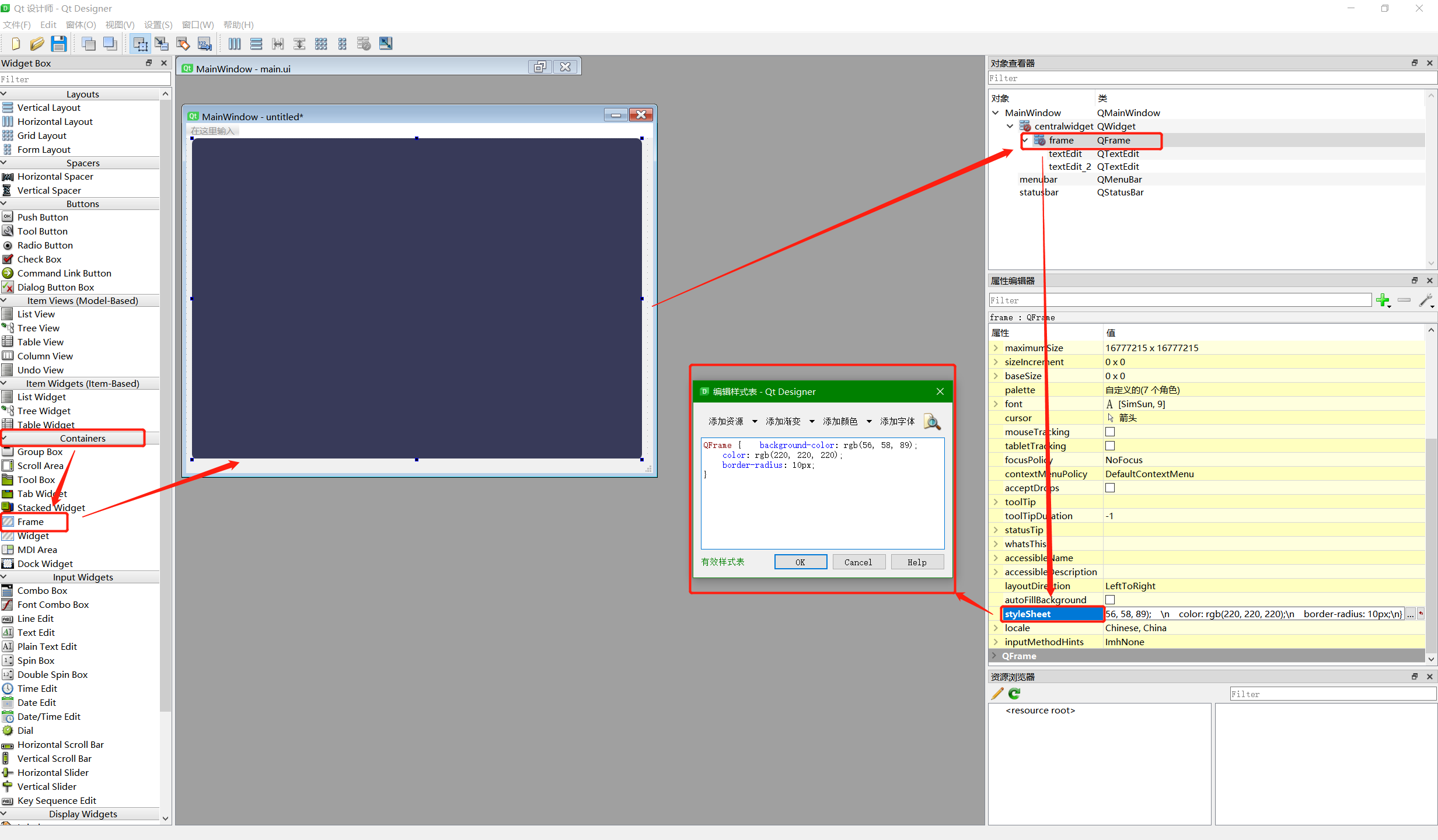
Task: Open a new form with the New File icon
Action: [x=15, y=43]
